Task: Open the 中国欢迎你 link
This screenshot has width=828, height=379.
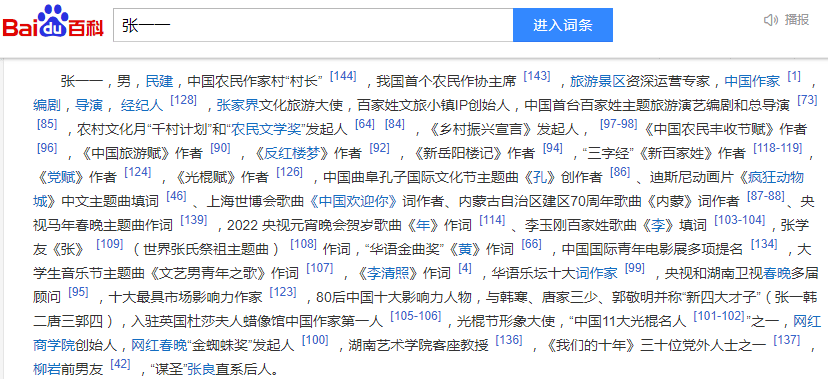Action: 353,201
